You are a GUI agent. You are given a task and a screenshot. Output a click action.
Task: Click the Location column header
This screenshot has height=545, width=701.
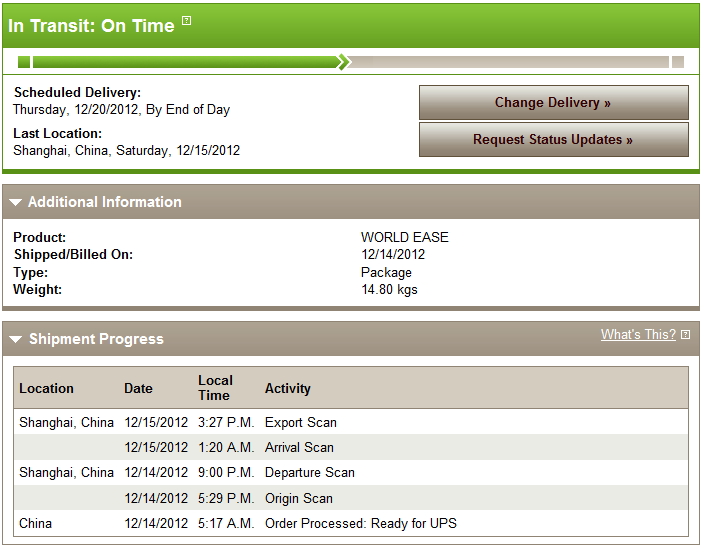point(46,388)
